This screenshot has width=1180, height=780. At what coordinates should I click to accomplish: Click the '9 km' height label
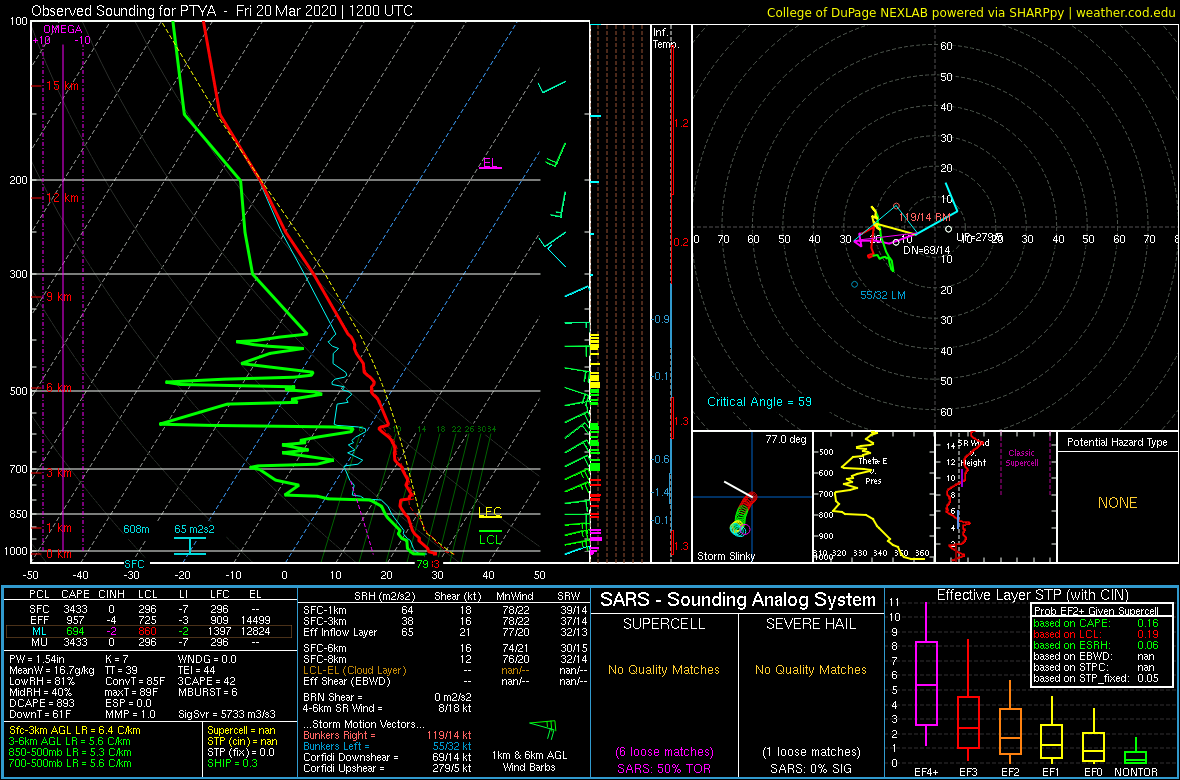tap(59, 297)
